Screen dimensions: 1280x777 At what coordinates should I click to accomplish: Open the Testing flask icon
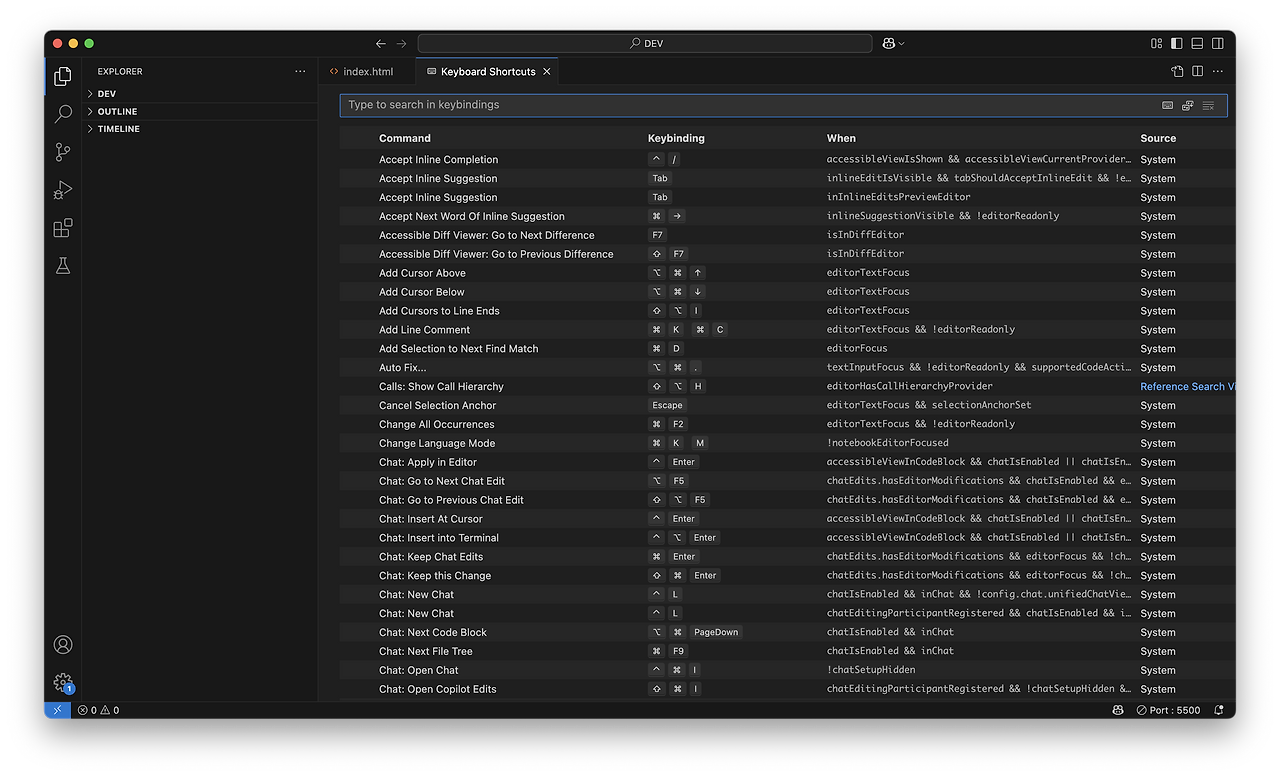click(63, 266)
